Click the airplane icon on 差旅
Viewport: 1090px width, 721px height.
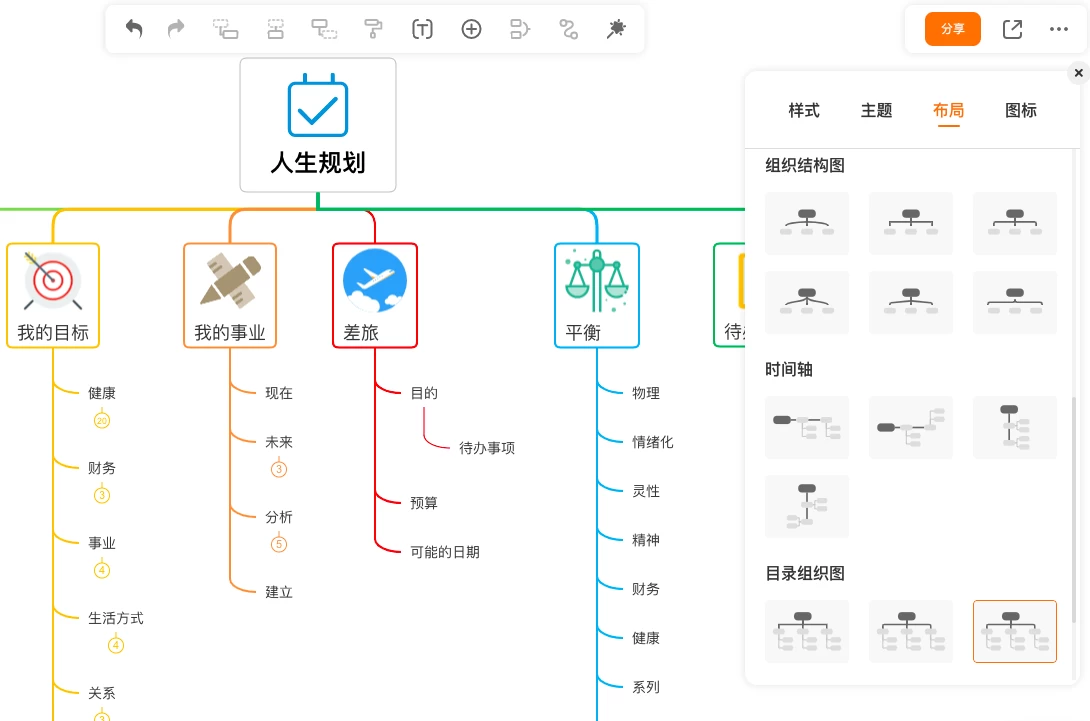(375, 280)
